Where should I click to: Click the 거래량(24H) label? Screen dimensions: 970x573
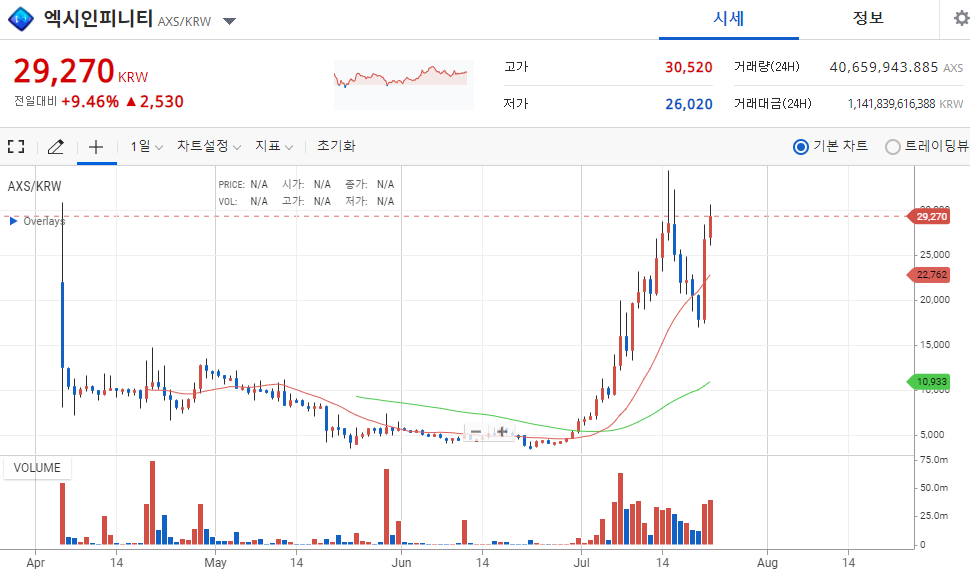(766, 66)
